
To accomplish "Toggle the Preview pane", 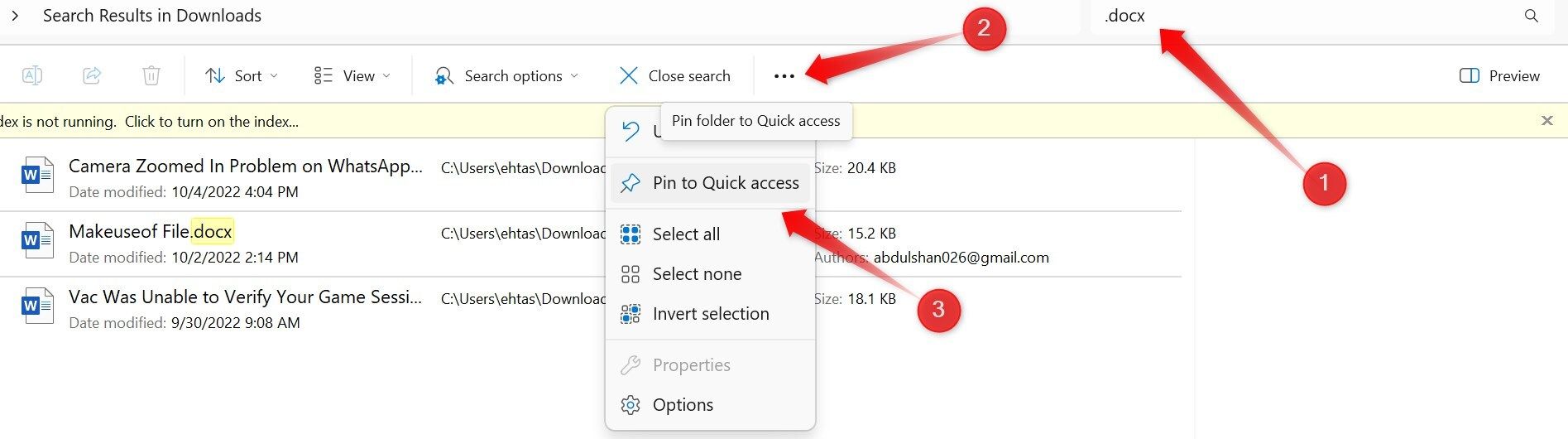I will click(1498, 76).
